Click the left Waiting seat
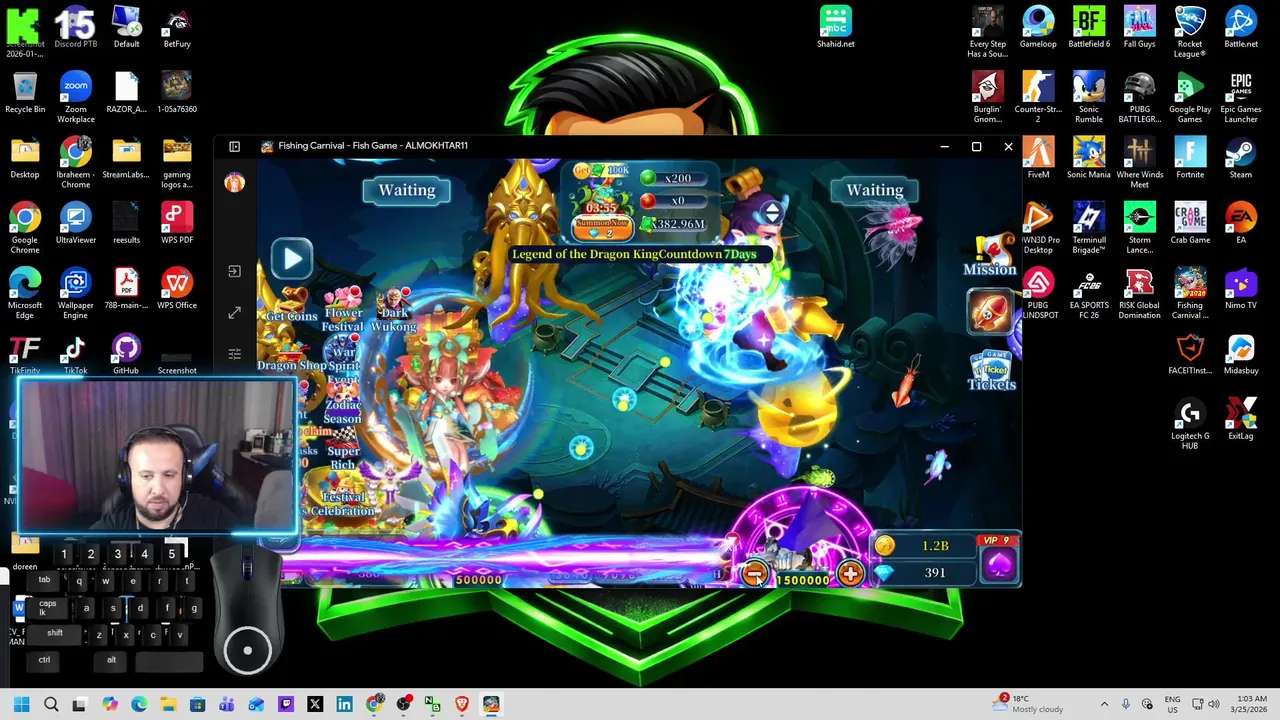Screen dimensions: 1280x720 click(406, 190)
